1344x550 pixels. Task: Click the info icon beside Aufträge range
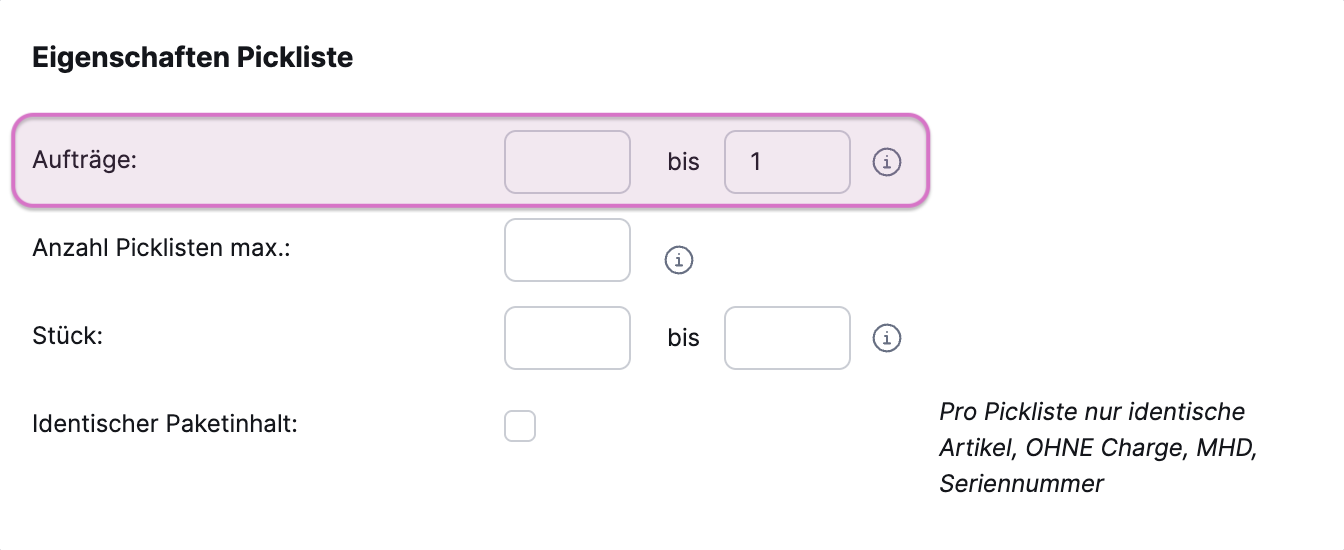pos(887,162)
